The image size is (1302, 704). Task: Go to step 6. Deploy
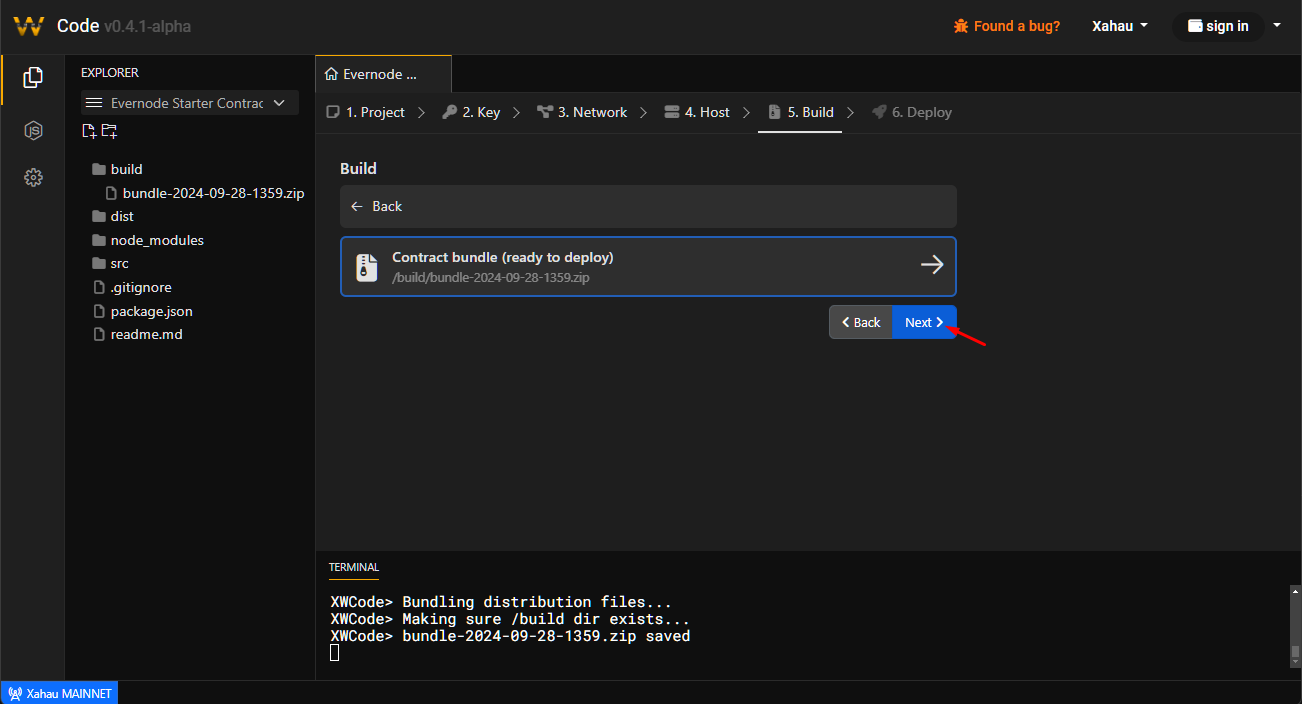pos(912,112)
